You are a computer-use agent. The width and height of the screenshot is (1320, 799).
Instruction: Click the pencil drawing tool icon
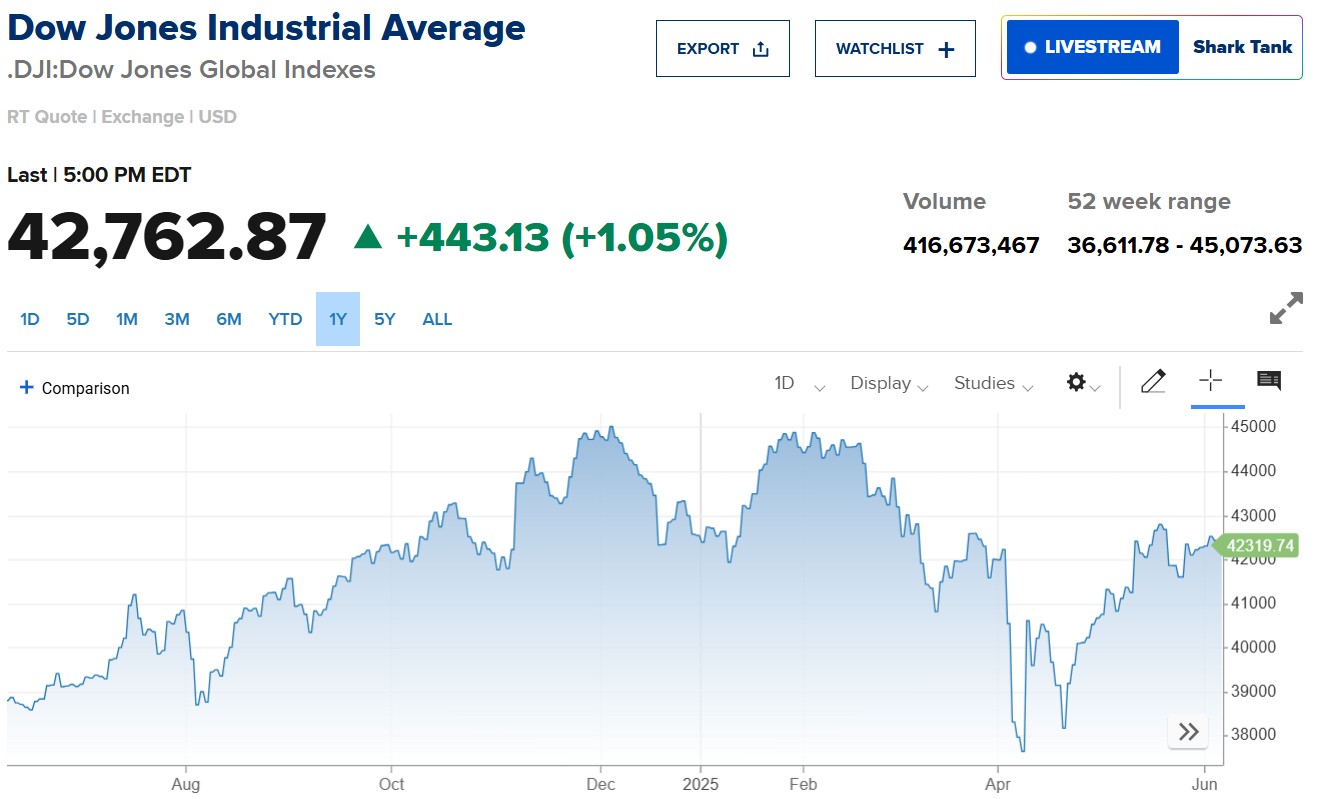point(1153,381)
